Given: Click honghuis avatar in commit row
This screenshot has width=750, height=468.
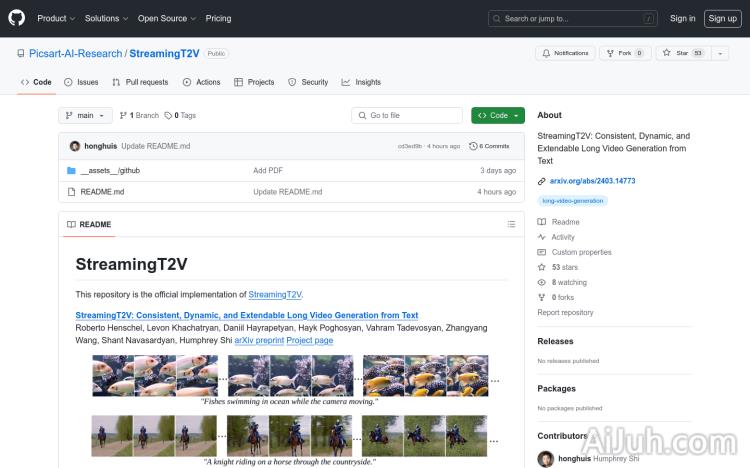Looking at the screenshot, I should [75, 146].
